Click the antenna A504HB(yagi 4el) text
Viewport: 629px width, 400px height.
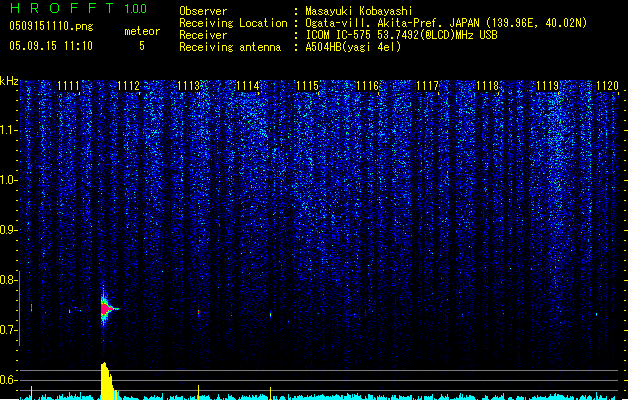[x=353, y=47]
